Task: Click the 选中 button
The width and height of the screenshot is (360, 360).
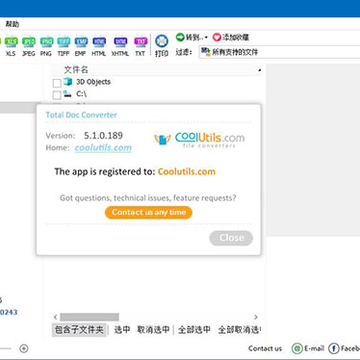Action: (x=122, y=330)
